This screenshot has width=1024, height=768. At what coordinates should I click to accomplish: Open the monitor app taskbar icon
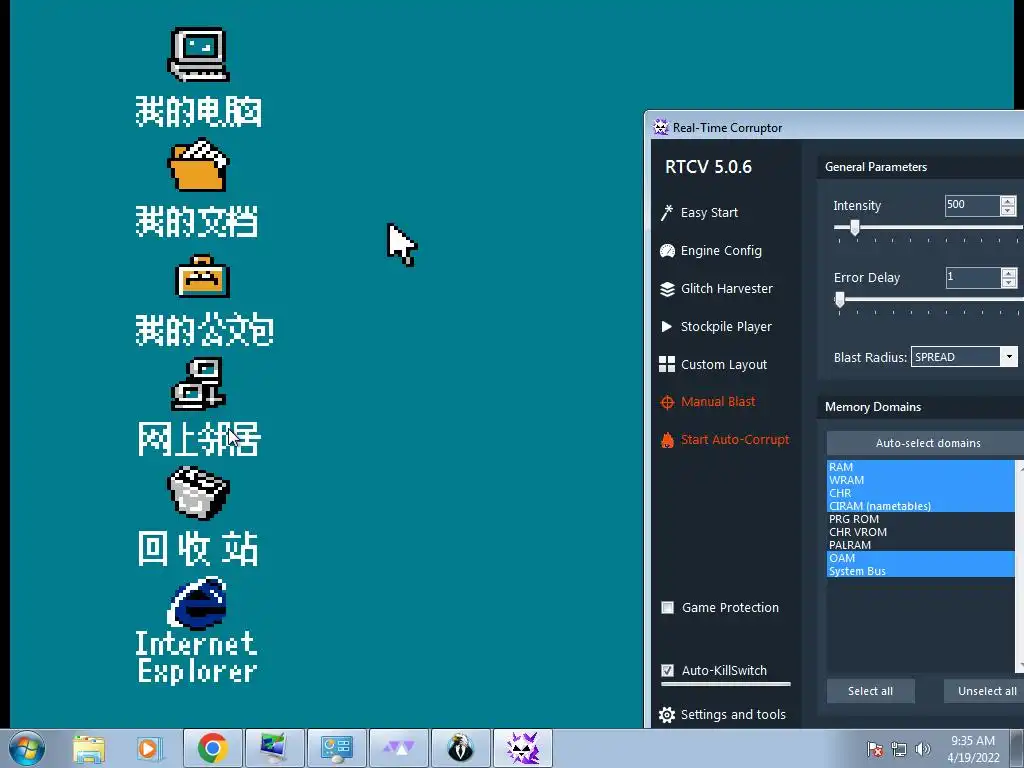pyautogui.click(x=274, y=748)
